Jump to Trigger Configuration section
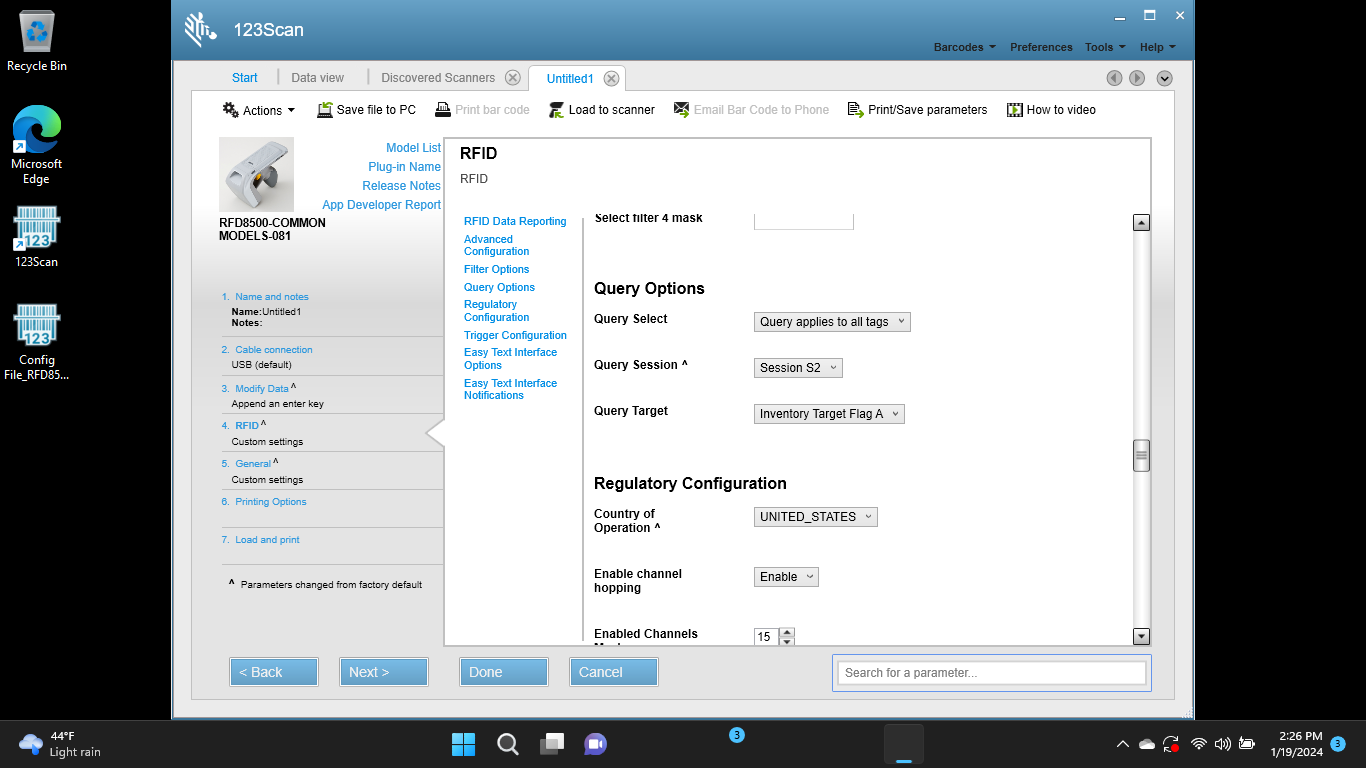This screenshot has height=768, width=1366. tap(515, 336)
